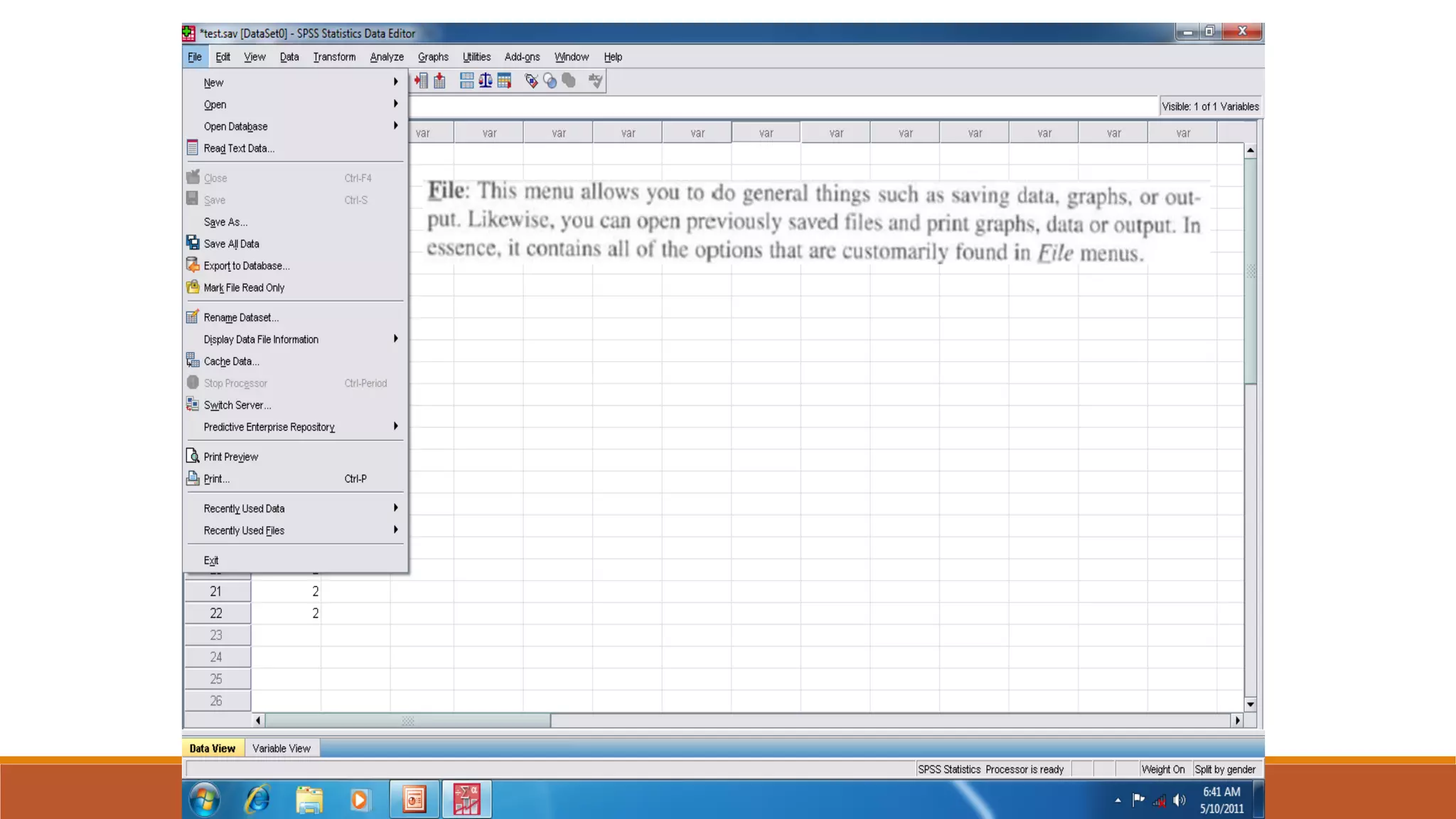The height and width of the screenshot is (819, 1456).
Task: Click Print Preview menu entry
Action: (230, 457)
